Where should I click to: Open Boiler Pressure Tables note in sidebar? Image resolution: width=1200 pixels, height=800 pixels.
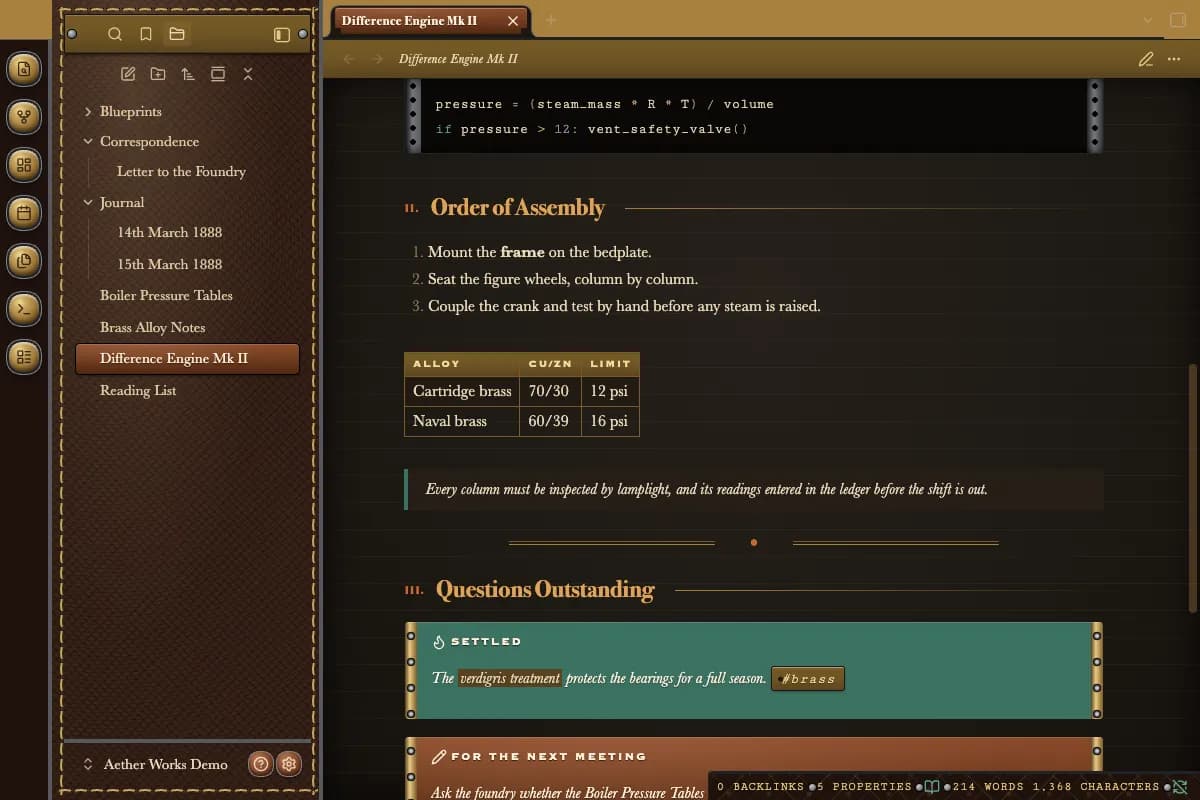coord(166,295)
